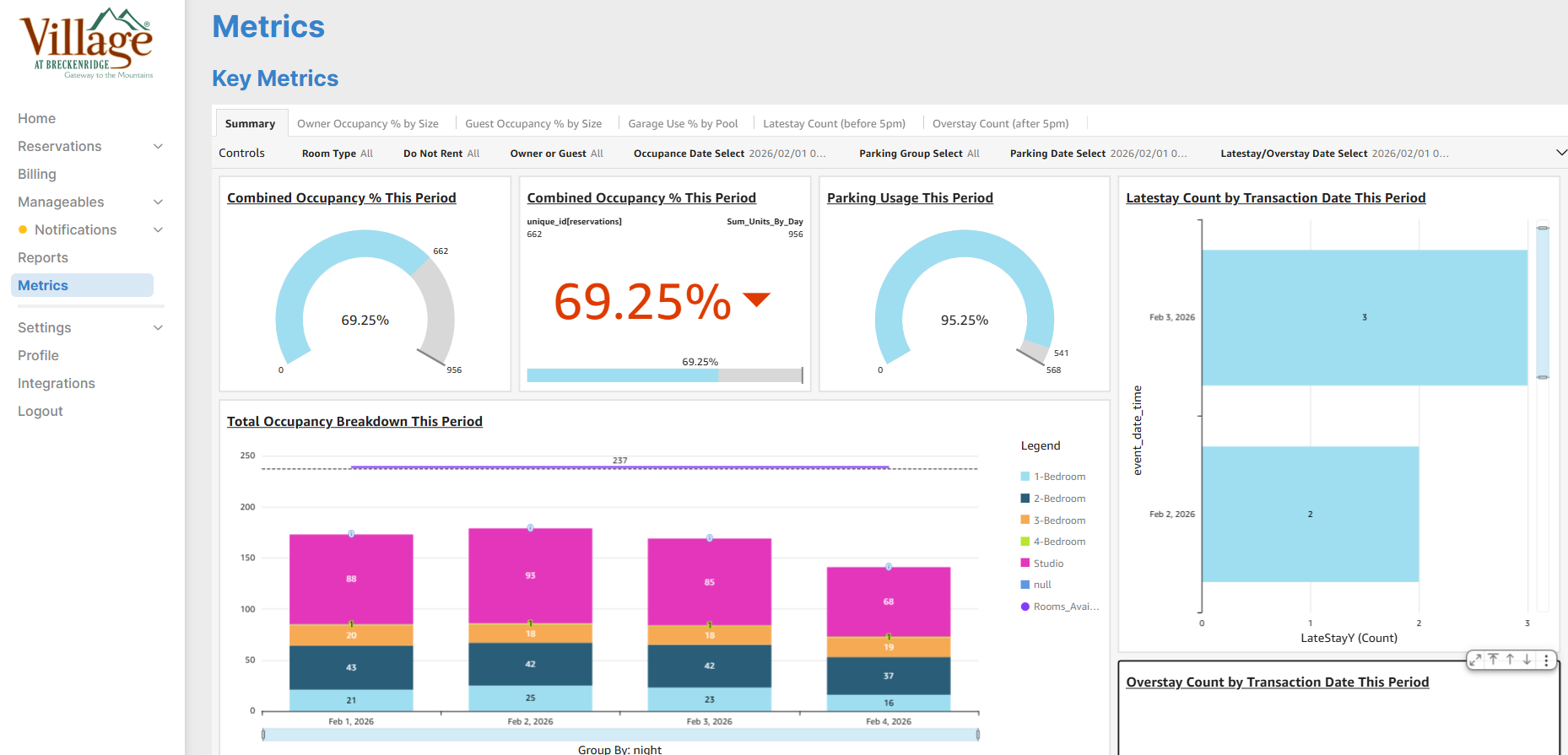This screenshot has height=755, width=1568.
Task: Click the Feb 2, 2026 stacked bar Studio segment
Action: point(530,575)
